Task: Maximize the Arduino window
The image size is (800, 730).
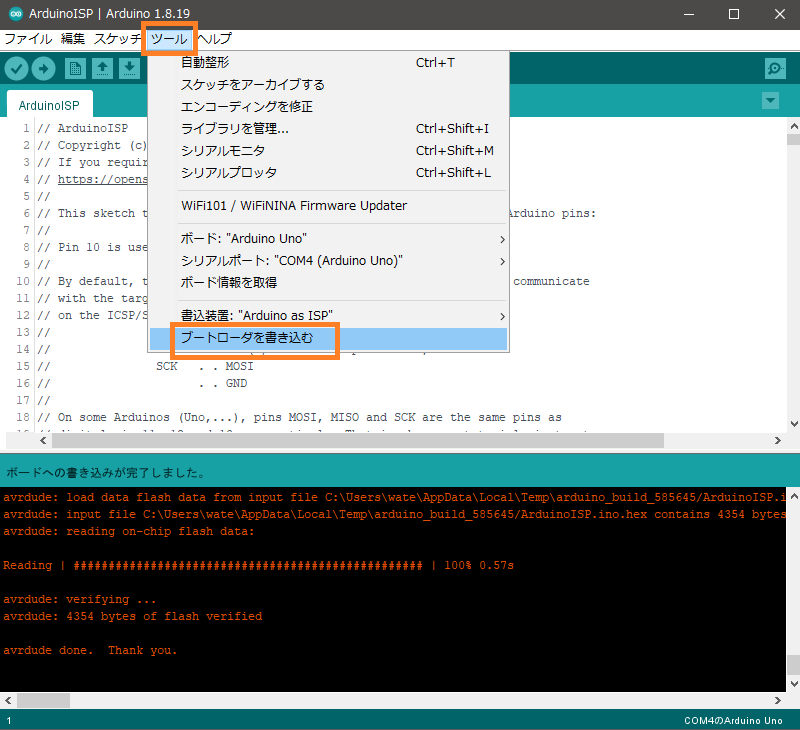Action: click(x=734, y=14)
